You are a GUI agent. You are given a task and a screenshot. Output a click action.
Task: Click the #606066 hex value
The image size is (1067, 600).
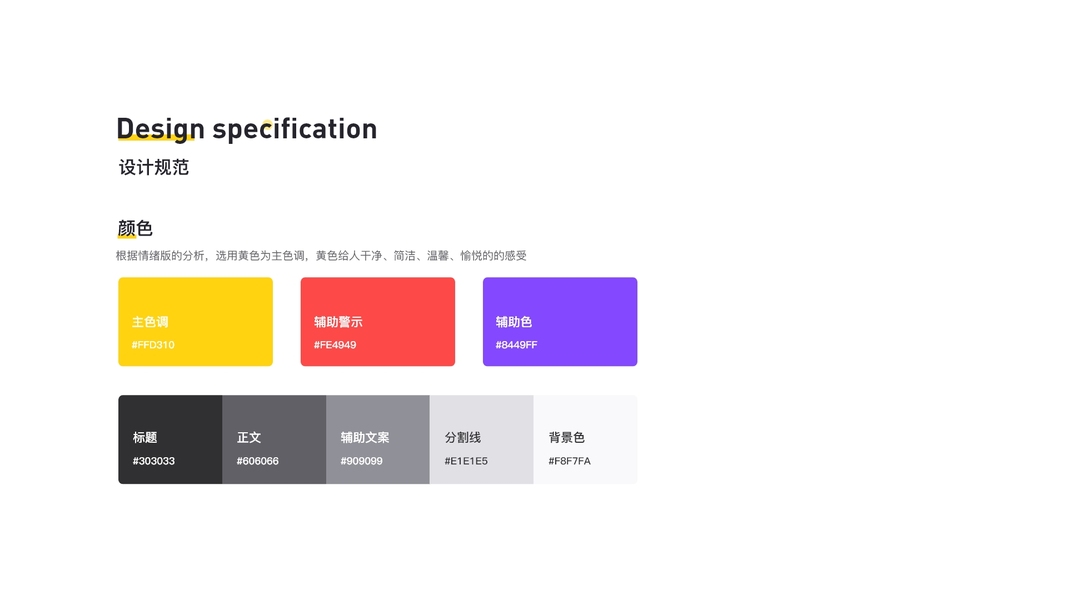click(258, 461)
